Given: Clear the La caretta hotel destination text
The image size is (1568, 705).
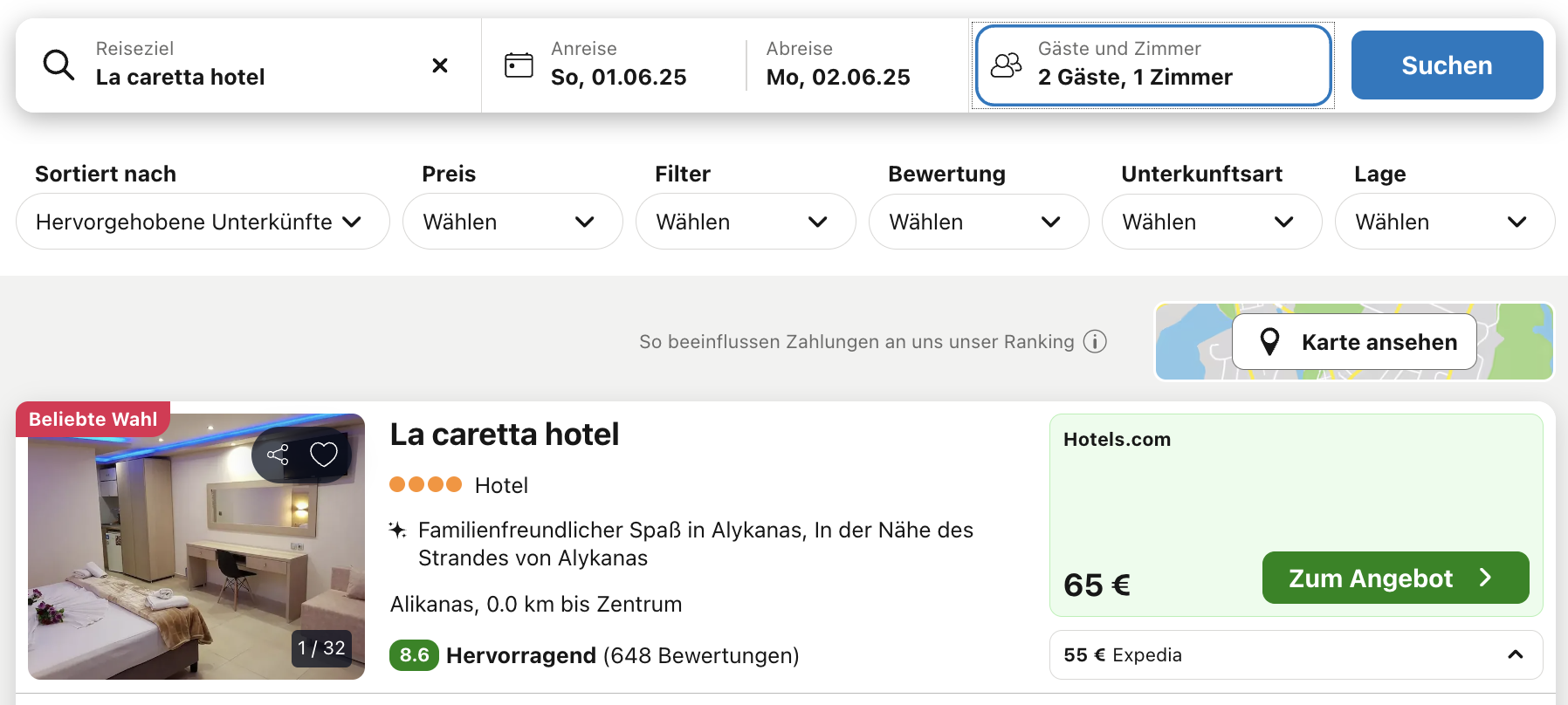Looking at the screenshot, I should point(440,65).
